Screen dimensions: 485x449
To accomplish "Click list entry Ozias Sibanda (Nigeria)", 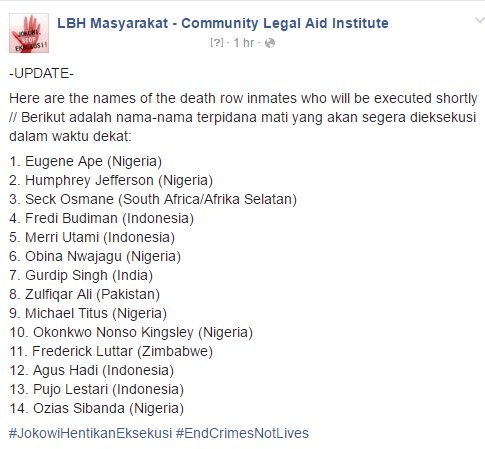I will coord(97,408).
